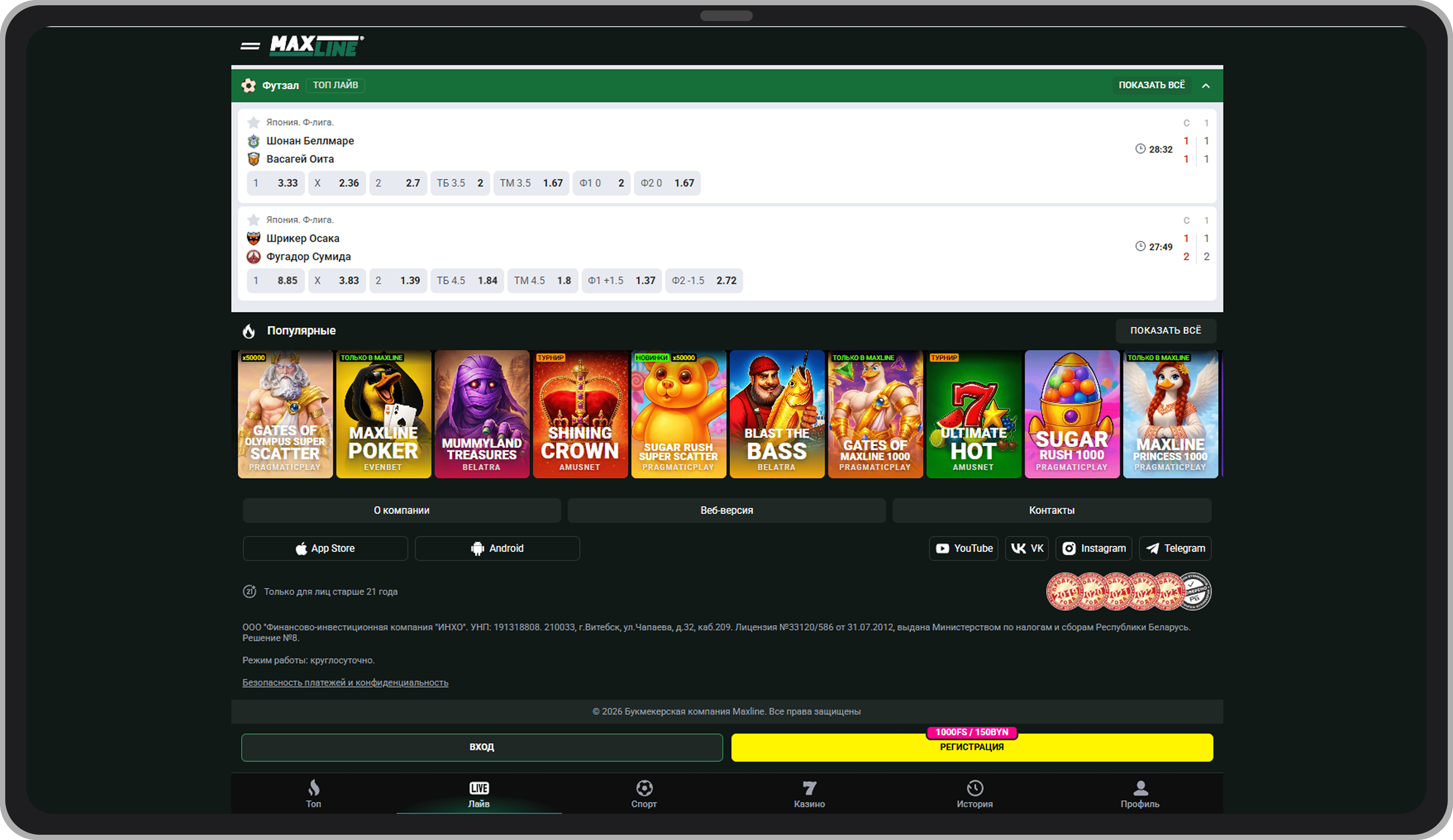Open Безопасность платежей и конфиденциальность link

click(345, 682)
